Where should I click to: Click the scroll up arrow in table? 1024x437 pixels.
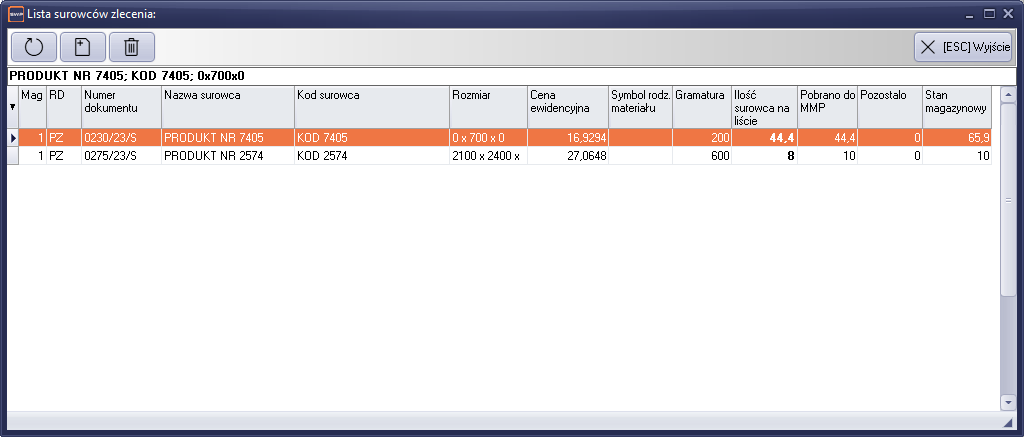[x=1007, y=95]
